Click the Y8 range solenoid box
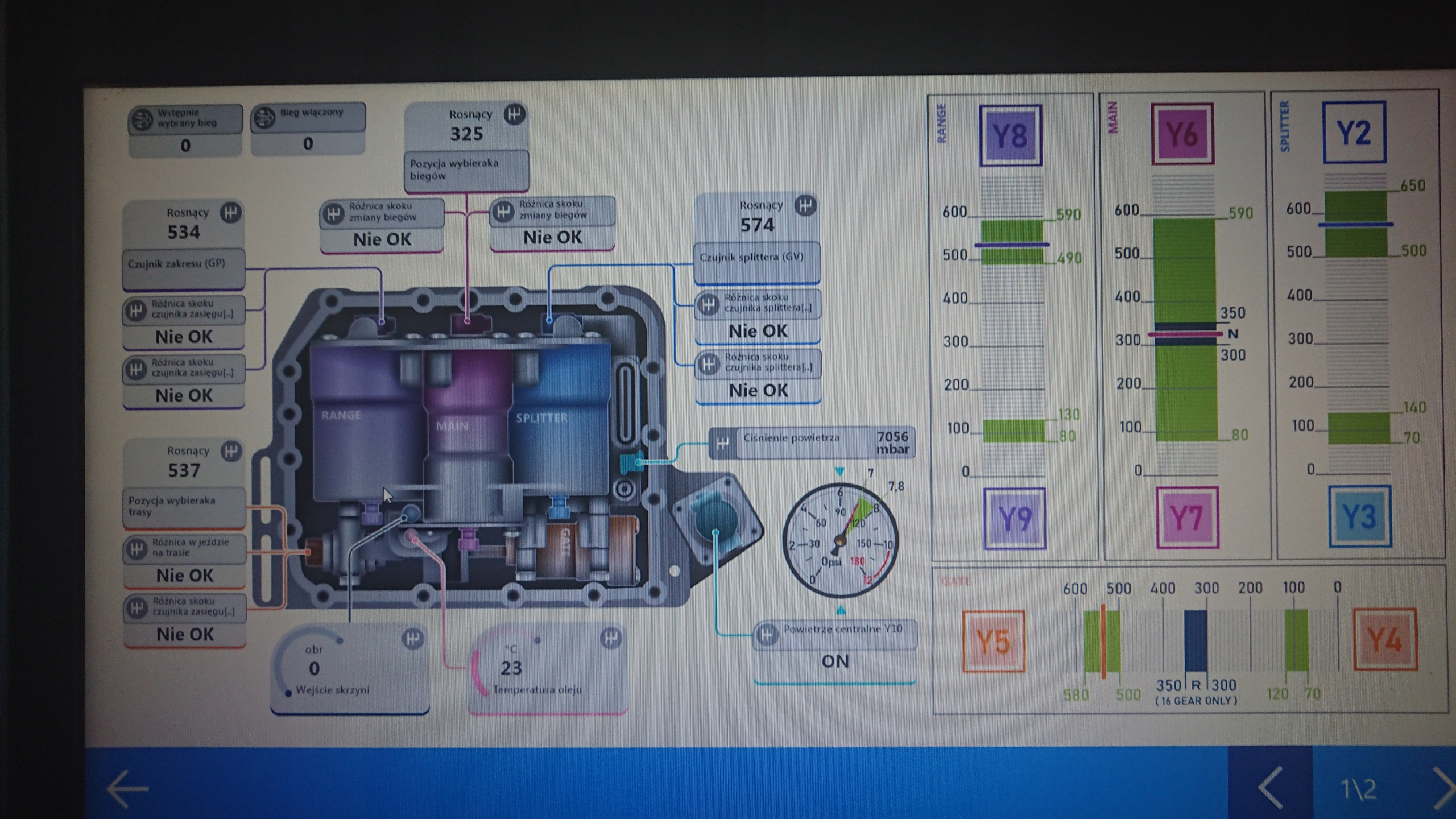The image size is (1456, 819). click(1010, 135)
